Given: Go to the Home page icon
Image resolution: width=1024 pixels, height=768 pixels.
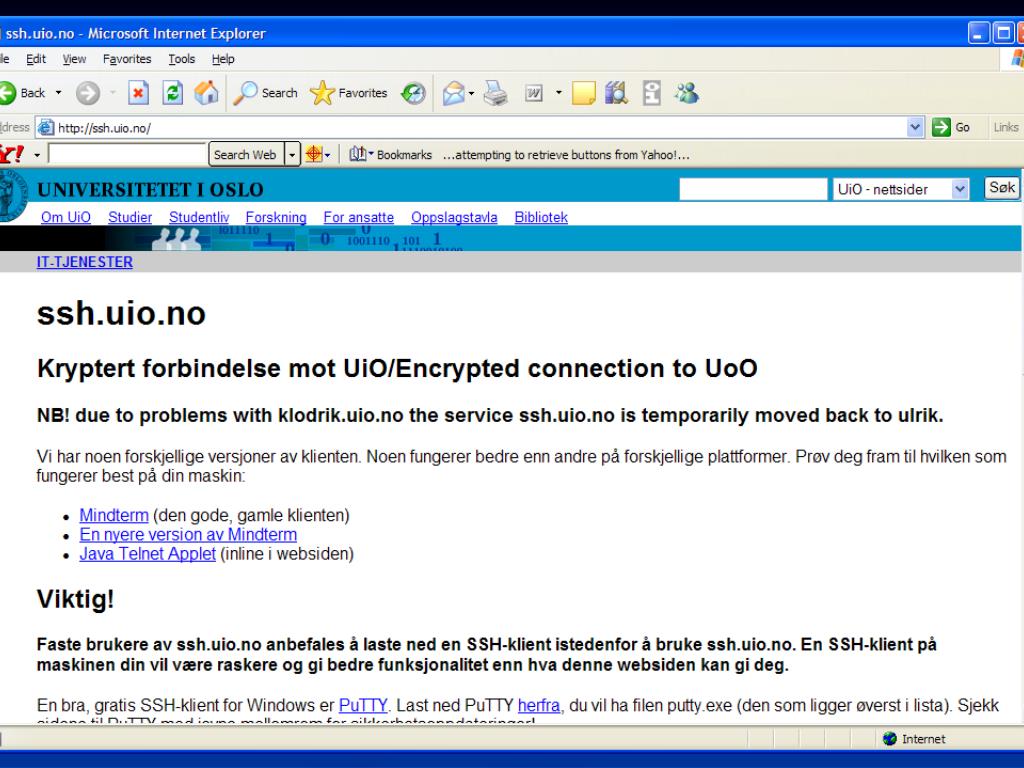Looking at the screenshot, I should (x=206, y=93).
